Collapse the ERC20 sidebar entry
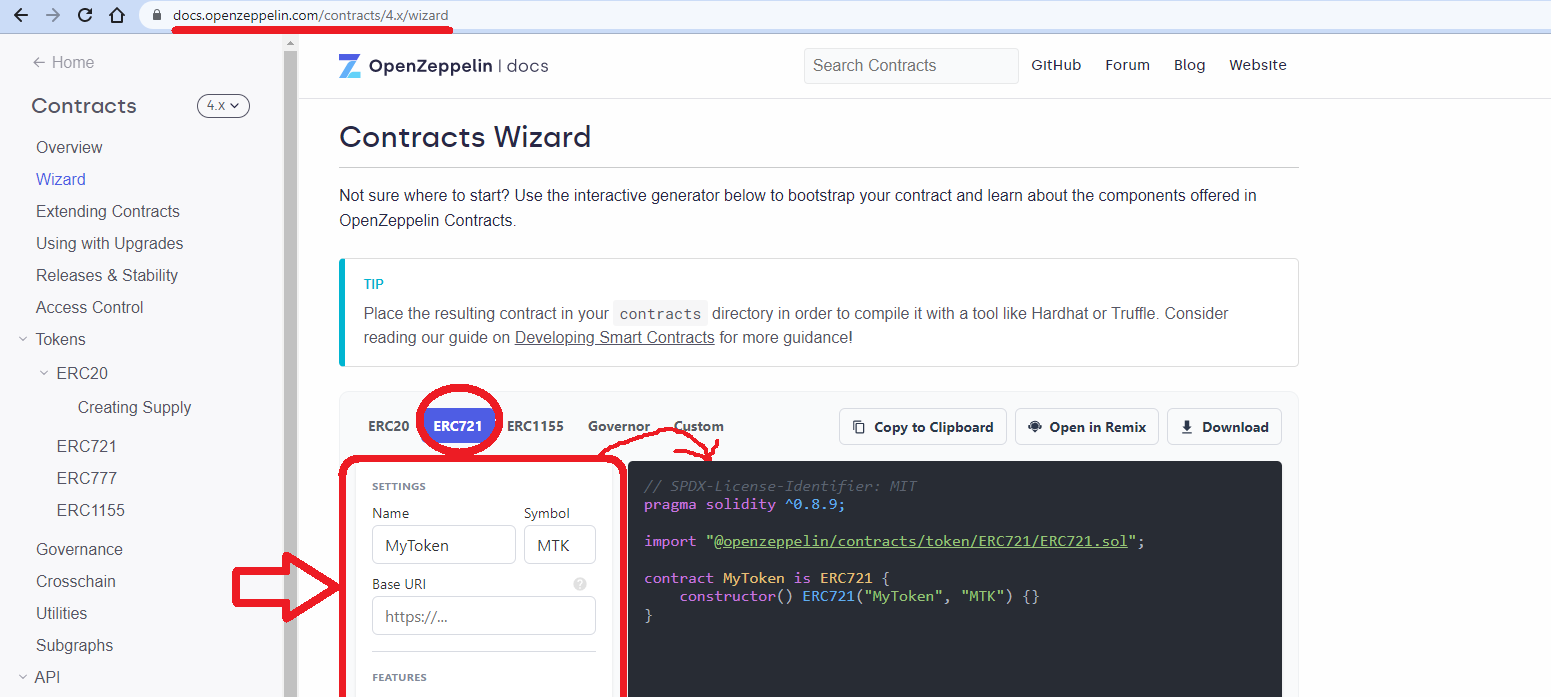 point(44,373)
